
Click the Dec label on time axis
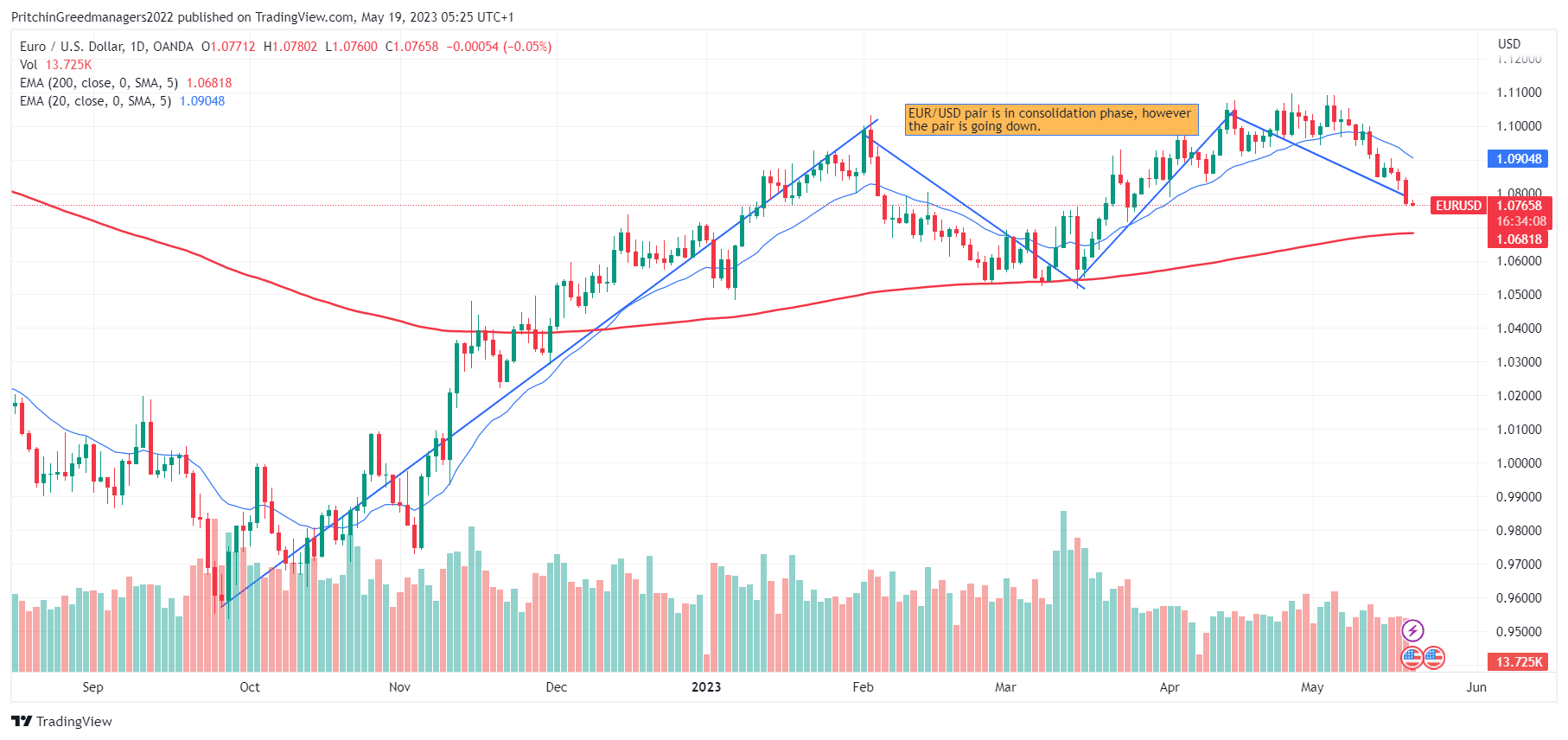[557, 687]
